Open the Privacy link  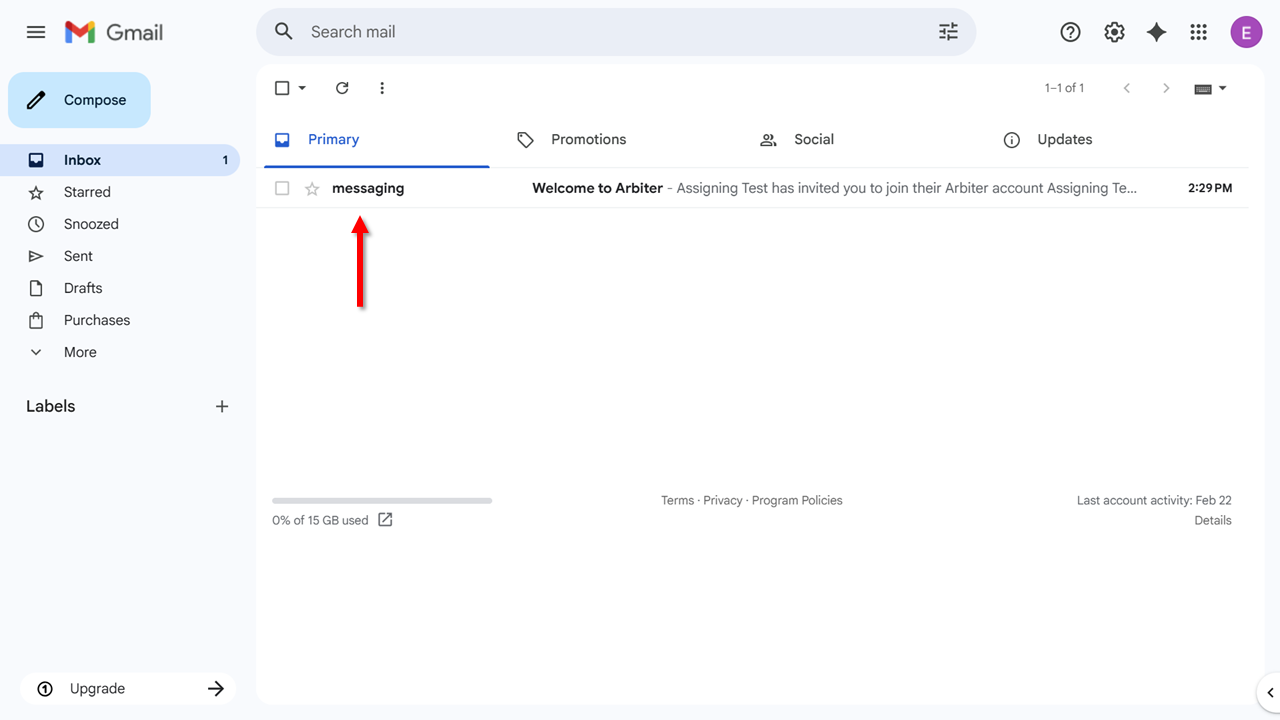click(723, 500)
